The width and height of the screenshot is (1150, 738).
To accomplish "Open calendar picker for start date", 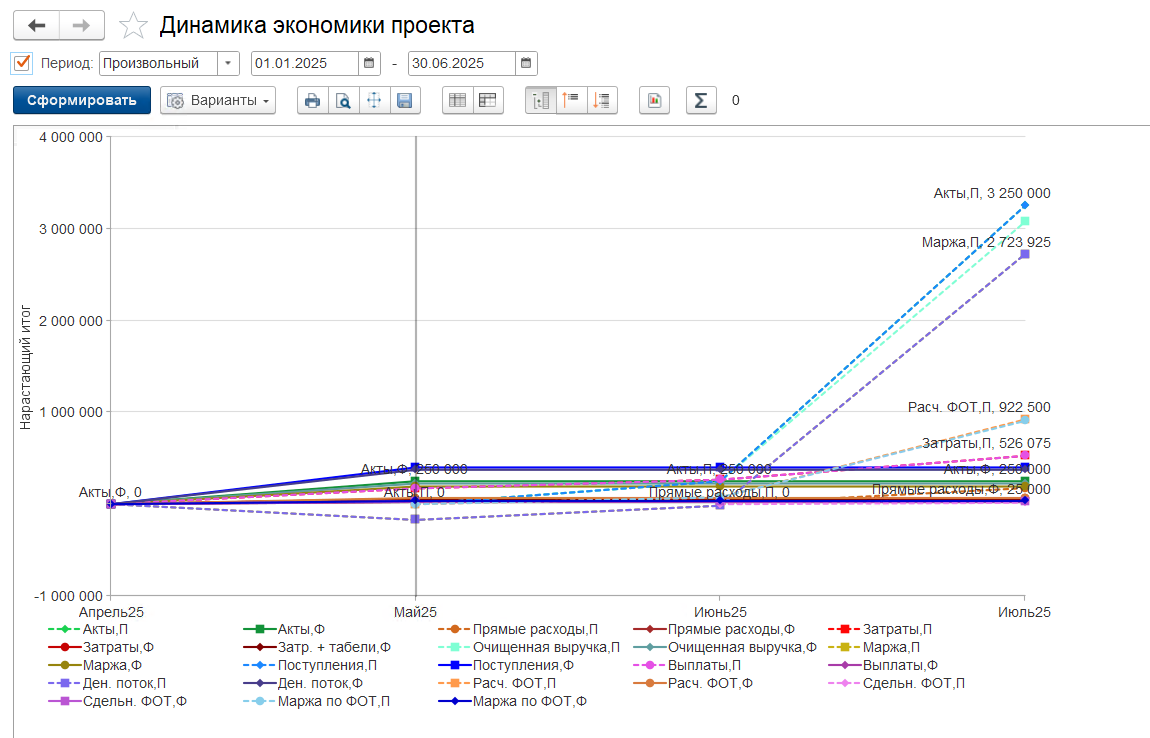I will click(x=370, y=63).
